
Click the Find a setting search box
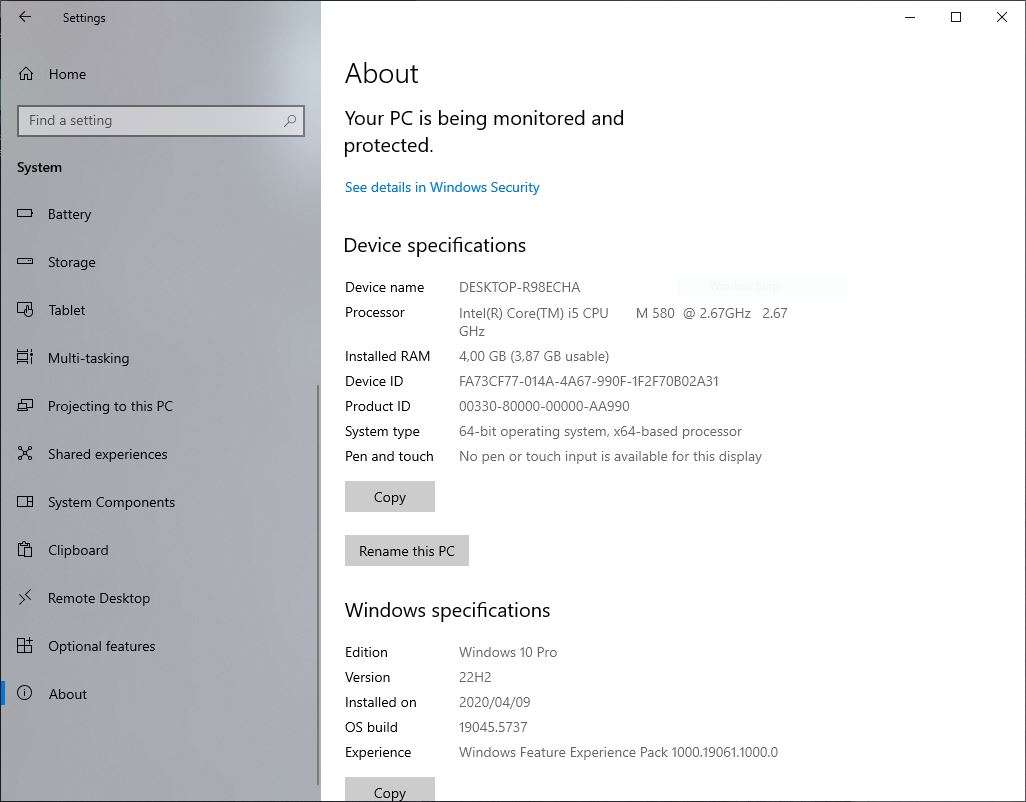pyautogui.click(x=150, y=121)
